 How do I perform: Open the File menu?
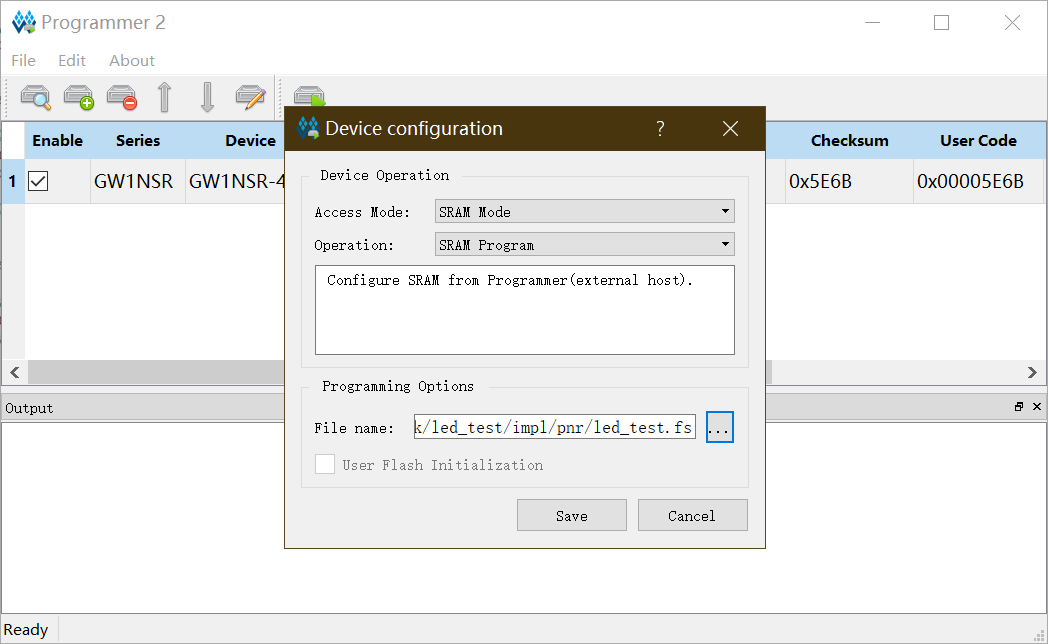click(x=23, y=61)
